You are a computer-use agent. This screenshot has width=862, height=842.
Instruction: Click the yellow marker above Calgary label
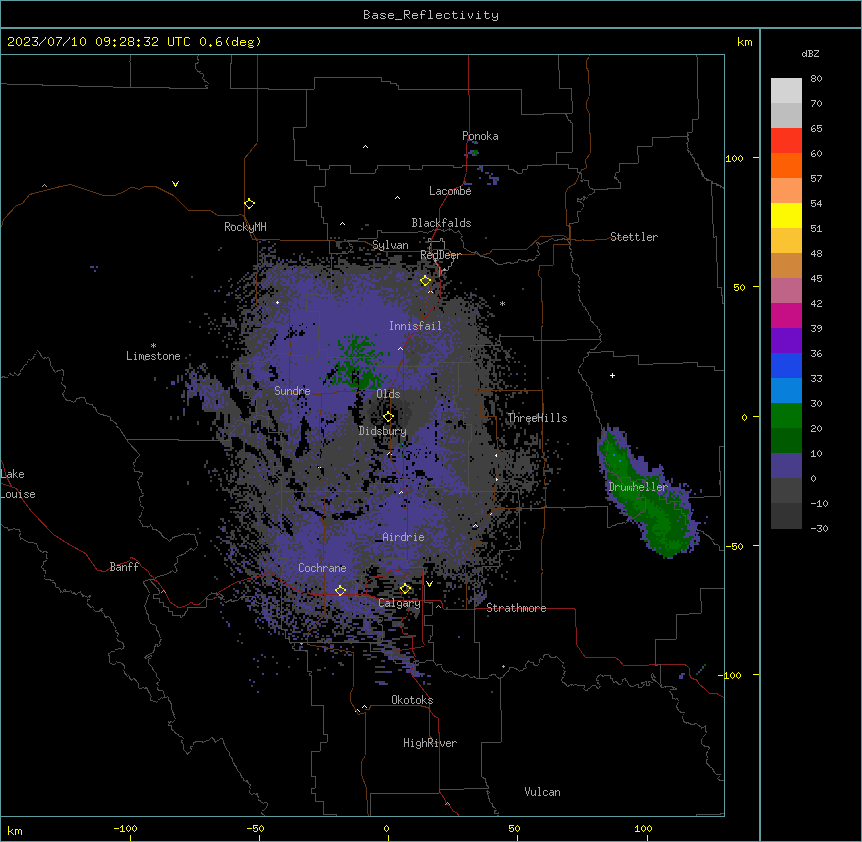tap(405, 589)
